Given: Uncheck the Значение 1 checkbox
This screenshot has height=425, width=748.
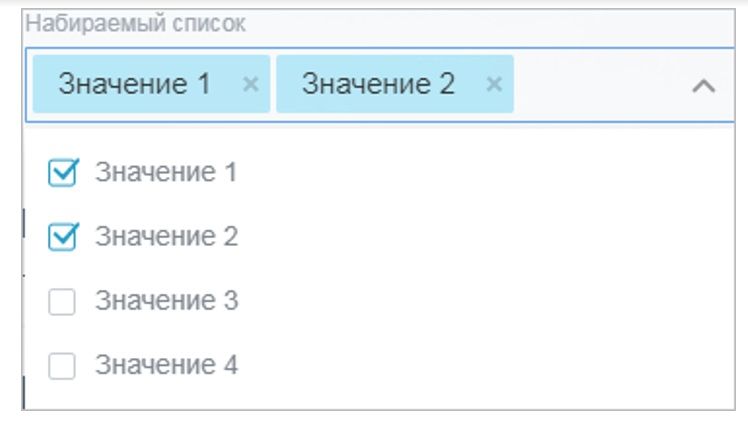Looking at the screenshot, I should point(62,173).
